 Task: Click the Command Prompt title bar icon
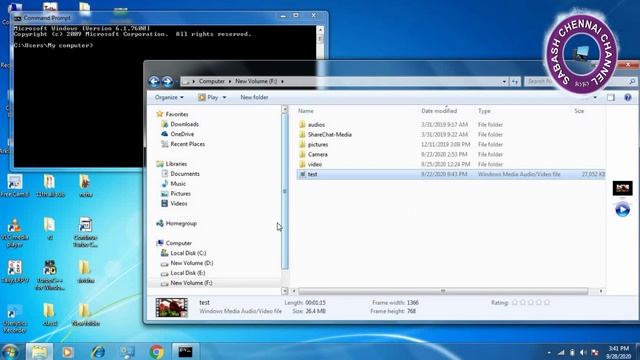(x=18, y=18)
